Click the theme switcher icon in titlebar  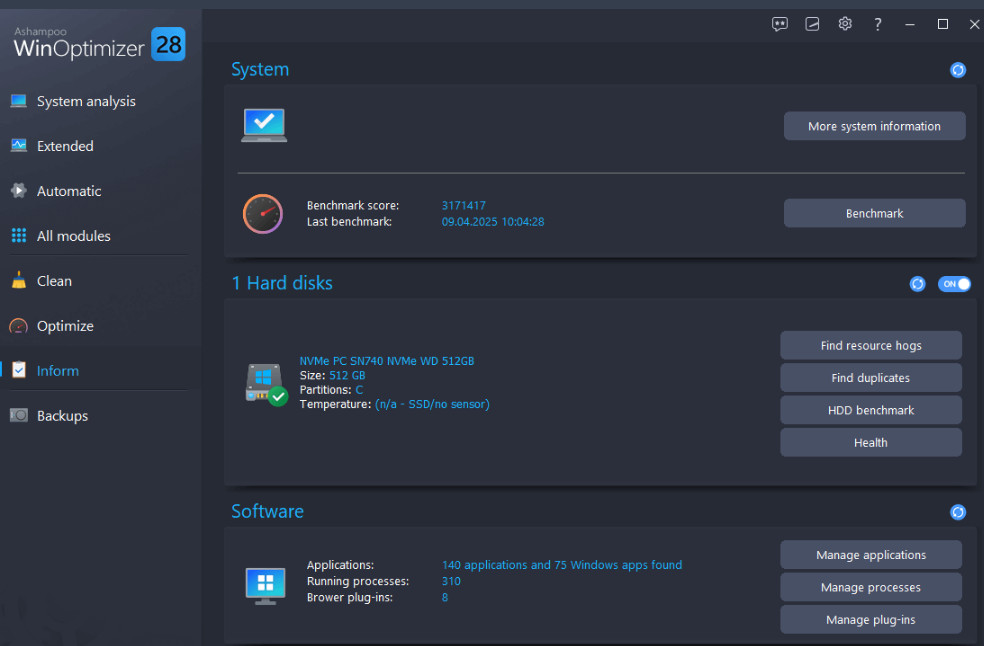[812, 24]
